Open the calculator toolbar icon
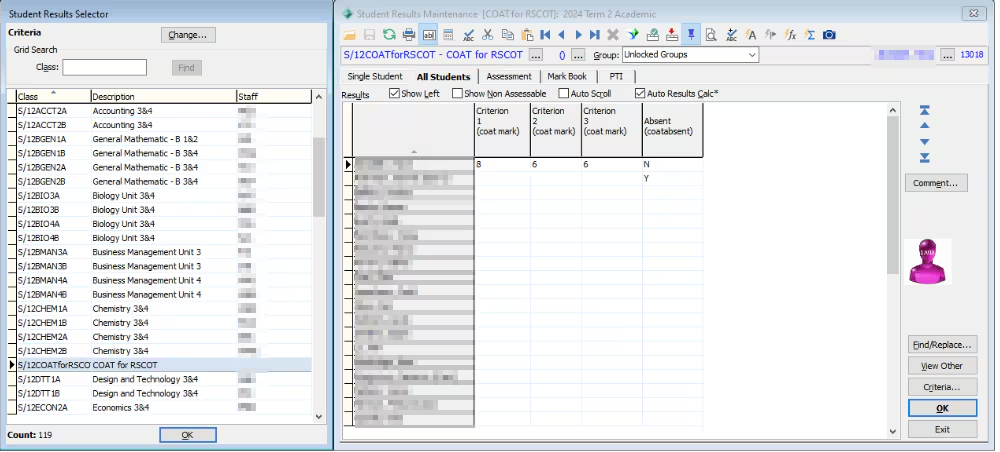The image size is (1000, 452). (448, 35)
